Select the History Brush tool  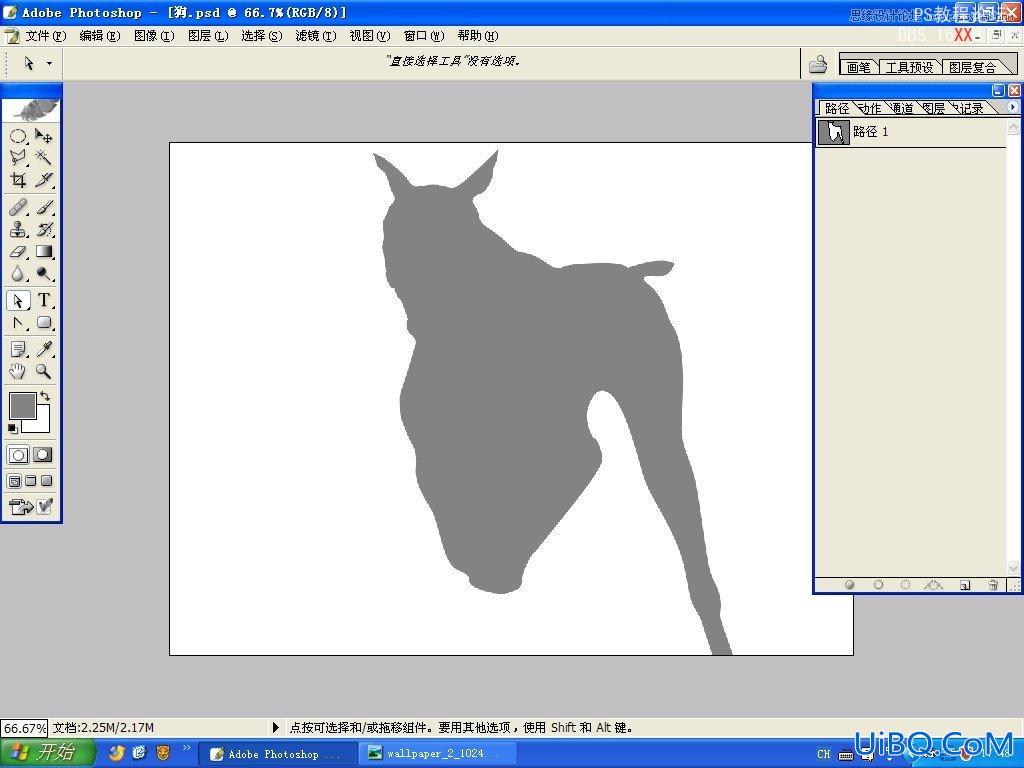pos(44,230)
